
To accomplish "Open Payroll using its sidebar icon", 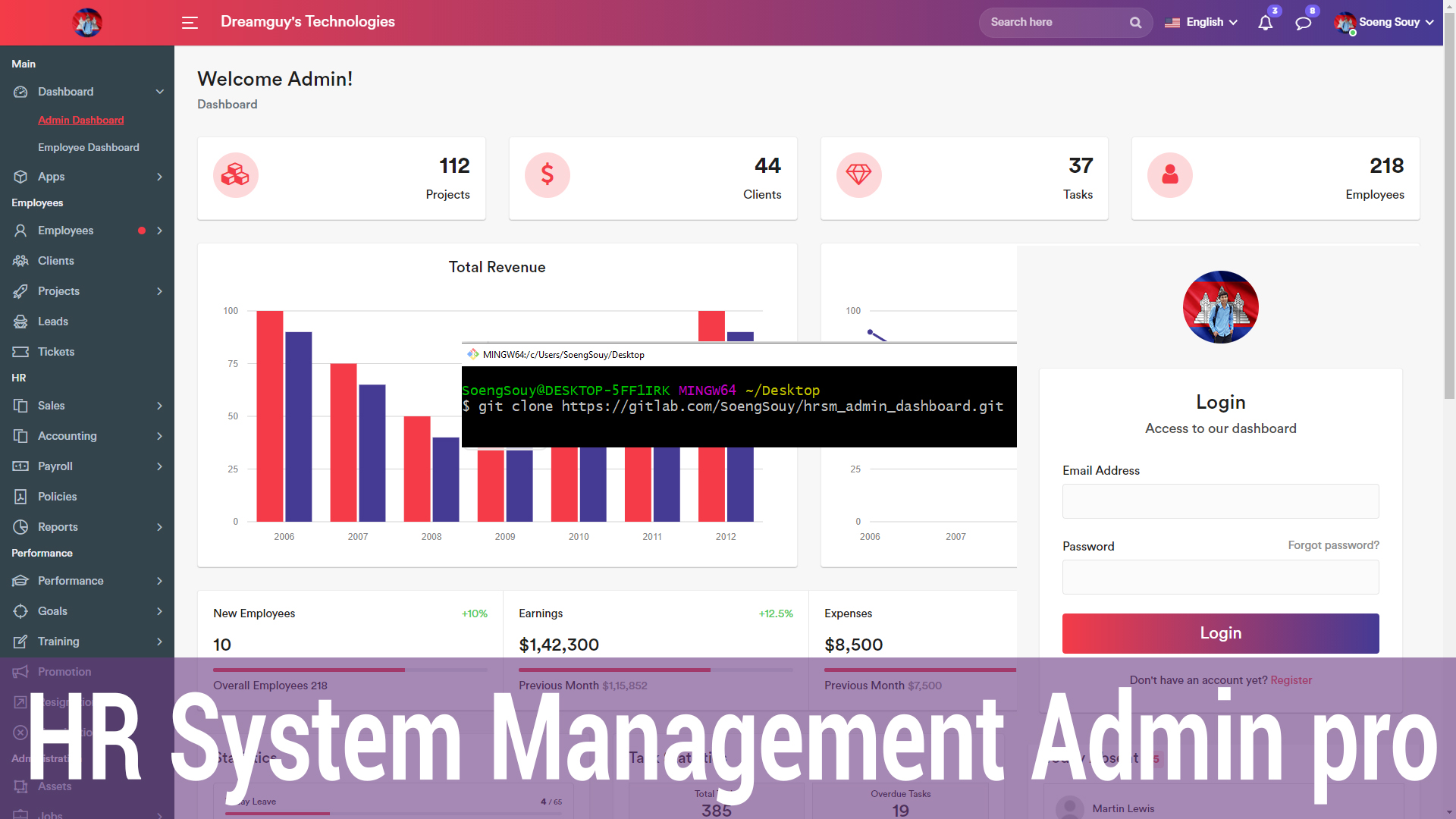I will (21, 466).
